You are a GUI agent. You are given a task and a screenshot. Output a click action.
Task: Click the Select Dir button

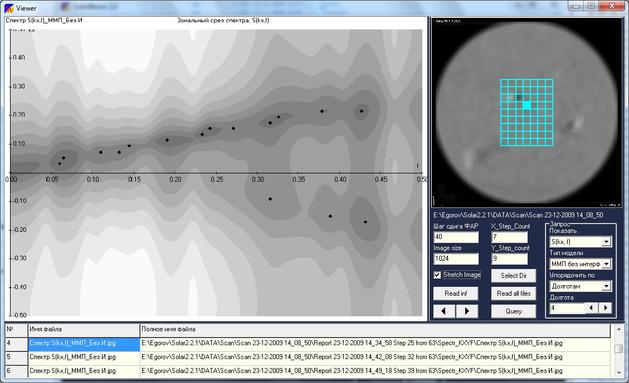pos(513,276)
